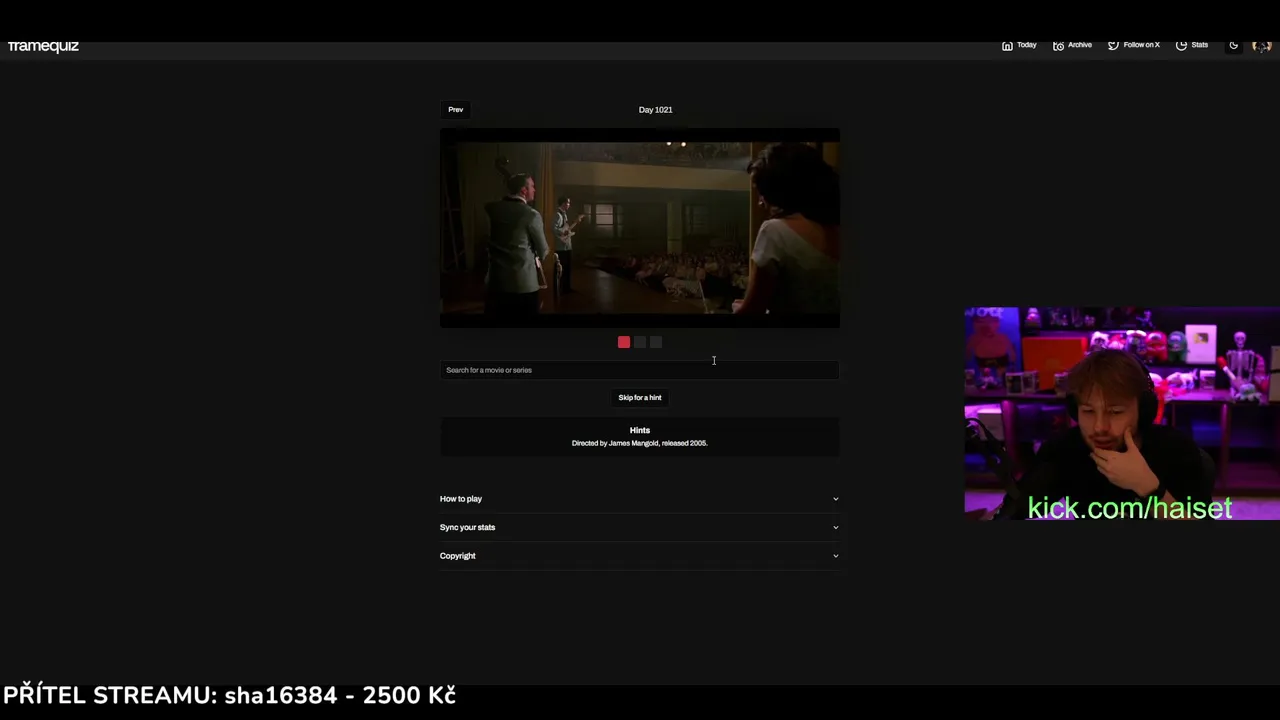This screenshot has height=720, width=1280.
Task: Click the 'PŘÍTEL STREAMU' donation ticker text
Action: point(230,695)
